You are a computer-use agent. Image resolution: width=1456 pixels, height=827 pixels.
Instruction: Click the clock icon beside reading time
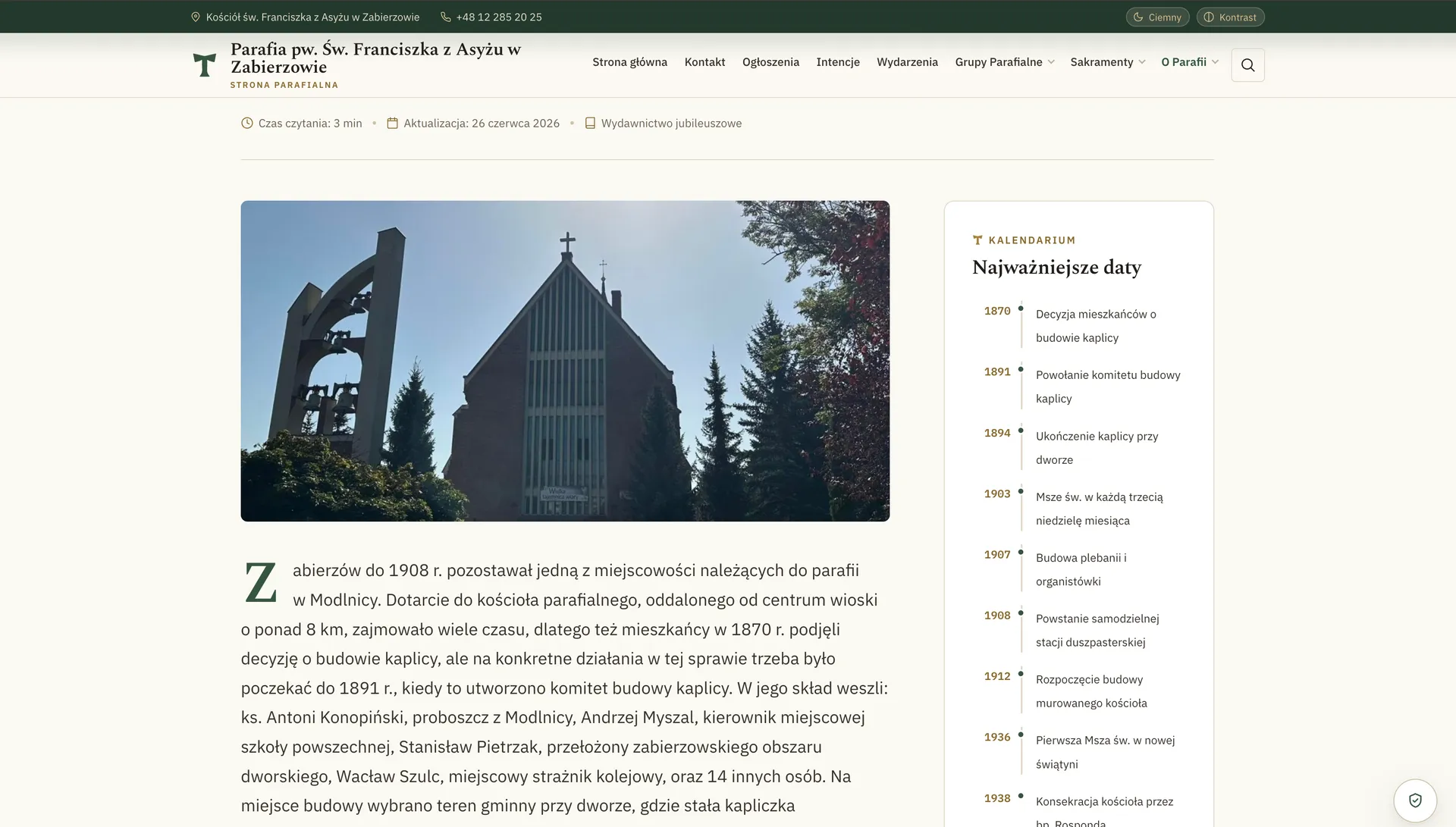click(x=247, y=123)
